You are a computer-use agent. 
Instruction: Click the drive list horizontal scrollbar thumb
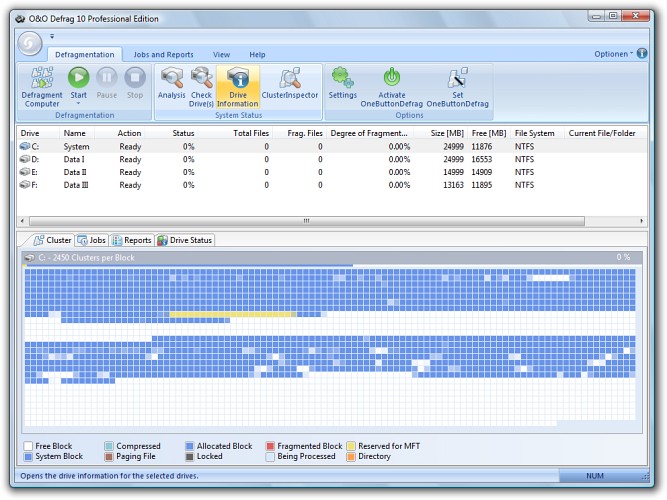coord(307,221)
